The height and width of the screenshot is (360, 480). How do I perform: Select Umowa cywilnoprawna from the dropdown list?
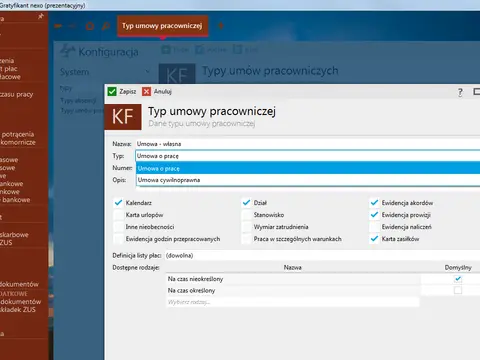pos(308,180)
